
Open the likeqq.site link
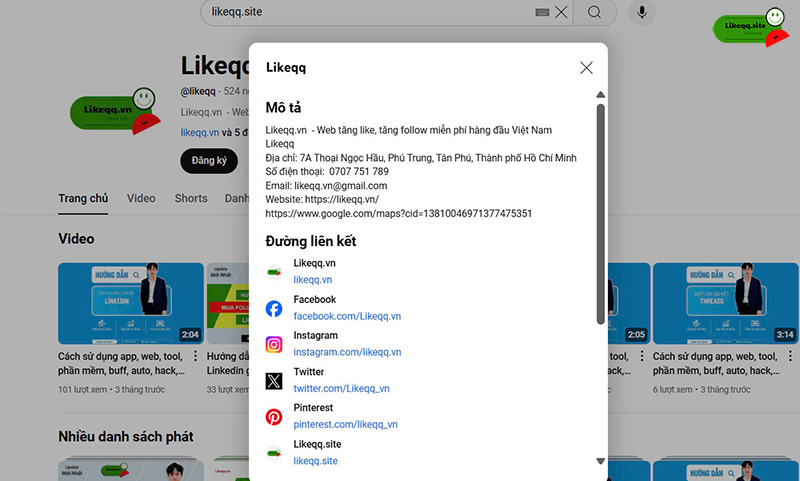point(315,461)
